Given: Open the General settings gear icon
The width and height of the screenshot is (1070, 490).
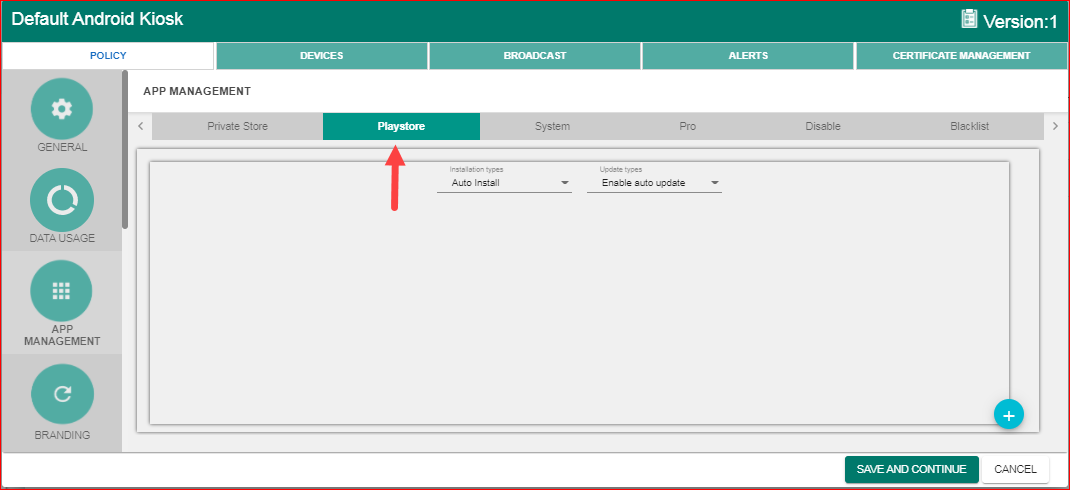Looking at the screenshot, I should click(x=62, y=109).
